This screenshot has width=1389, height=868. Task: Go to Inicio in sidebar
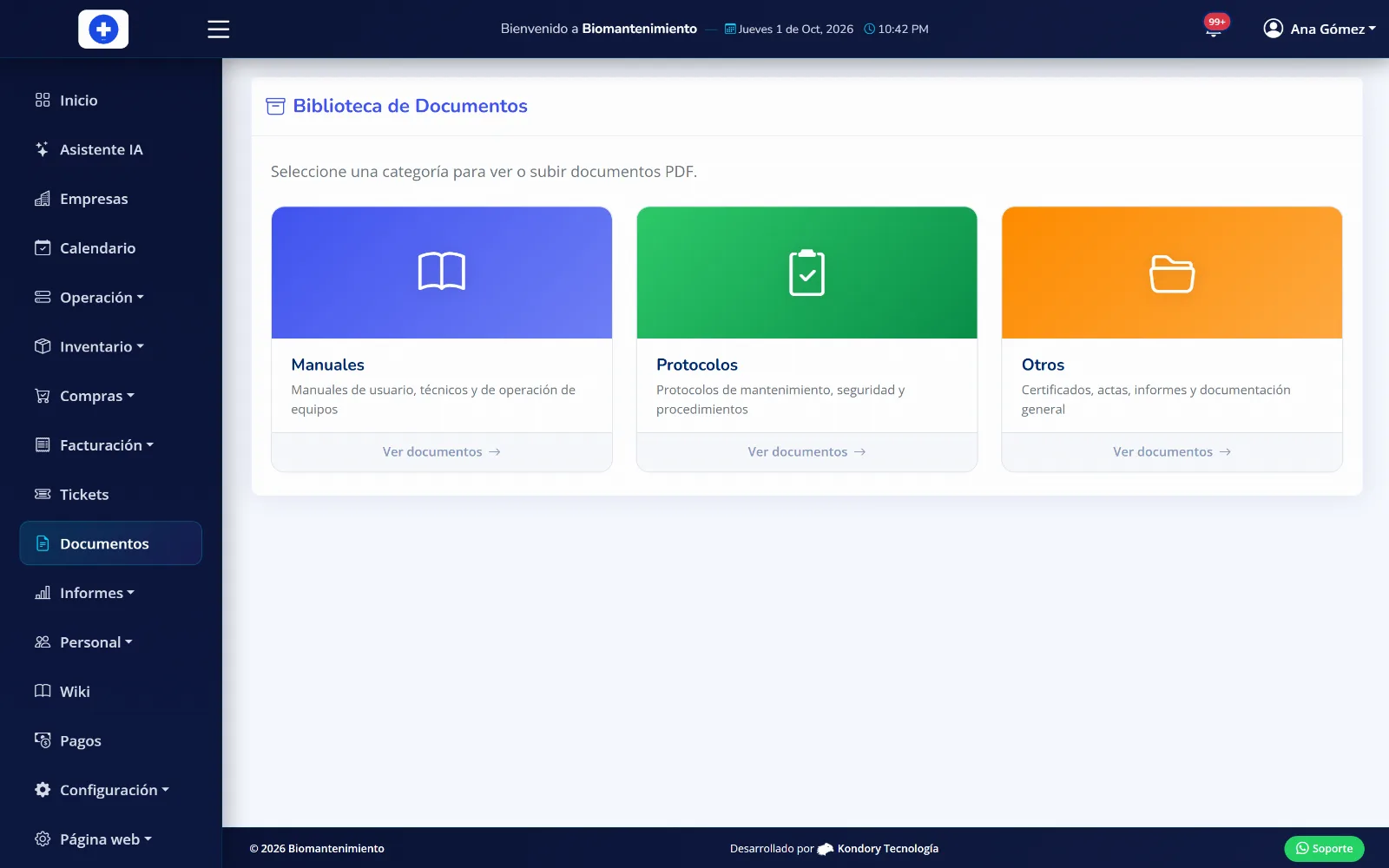(x=111, y=100)
